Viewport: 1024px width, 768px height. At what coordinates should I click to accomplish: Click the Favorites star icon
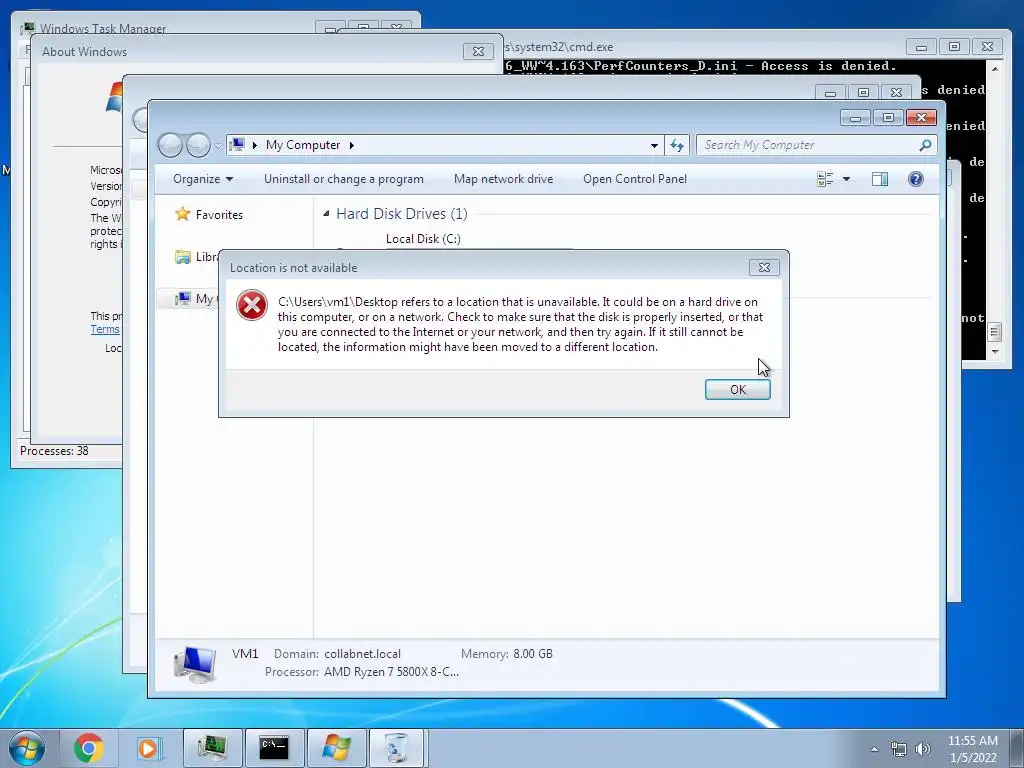(x=182, y=214)
